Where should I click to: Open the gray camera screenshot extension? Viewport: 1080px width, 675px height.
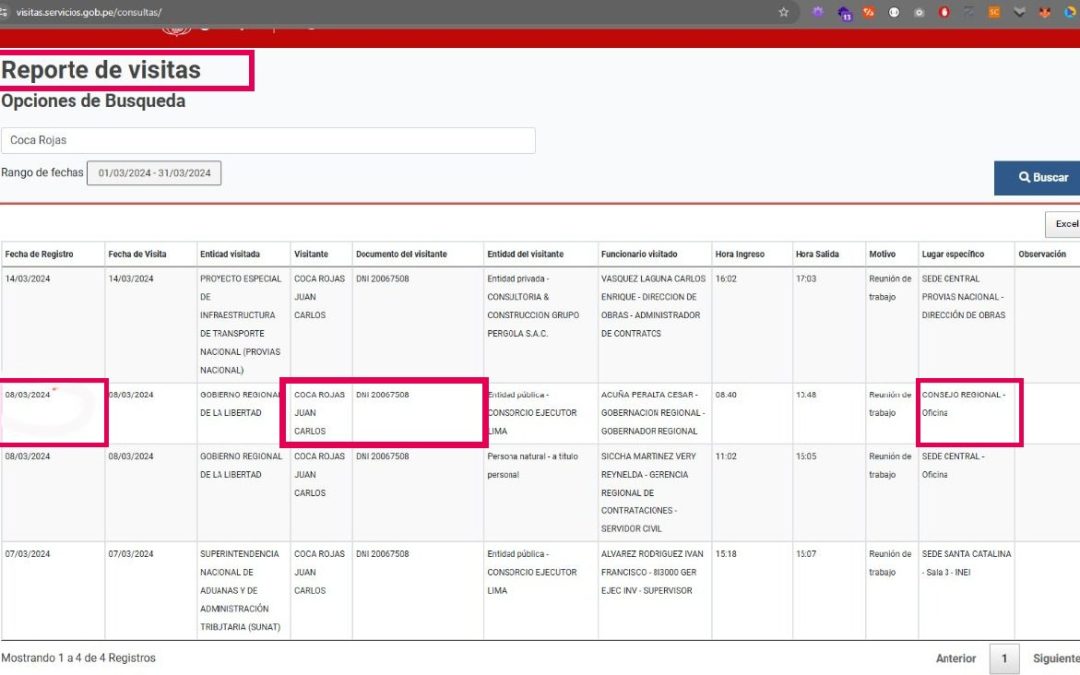[919, 12]
